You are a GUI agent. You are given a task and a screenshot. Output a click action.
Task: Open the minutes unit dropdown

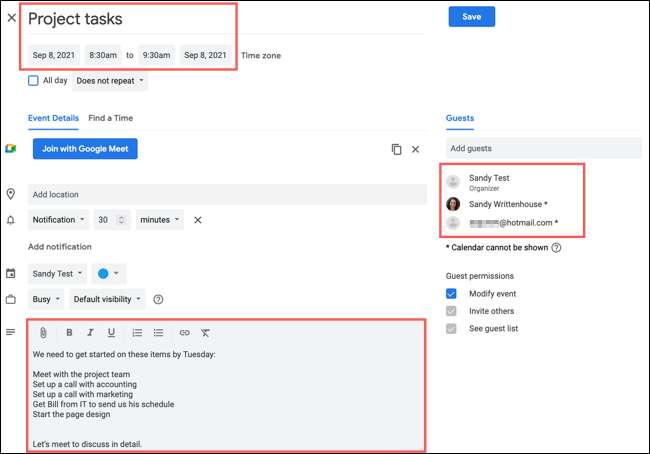(x=160, y=220)
